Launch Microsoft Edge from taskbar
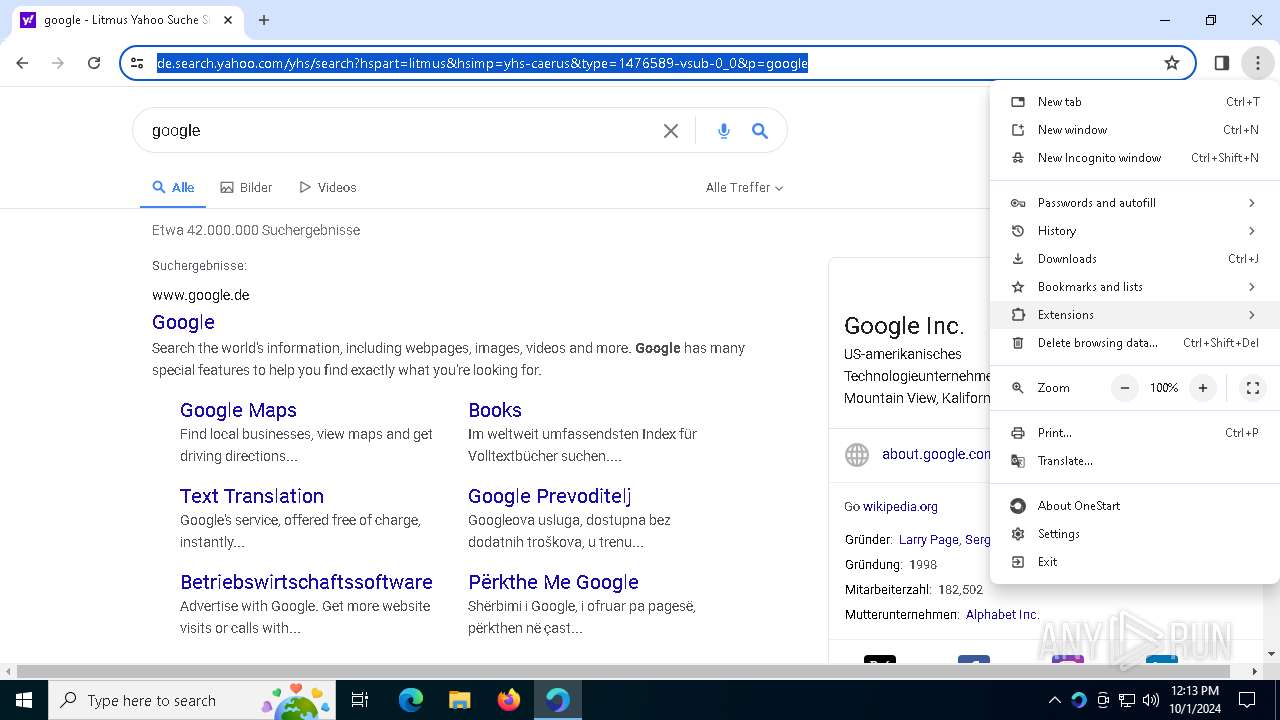 411,700
